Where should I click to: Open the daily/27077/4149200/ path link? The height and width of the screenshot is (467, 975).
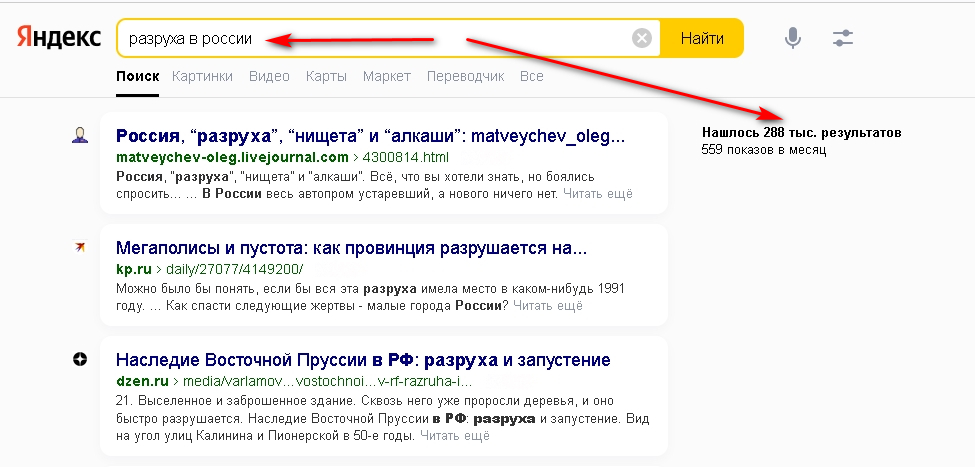[x=233, y=269]
